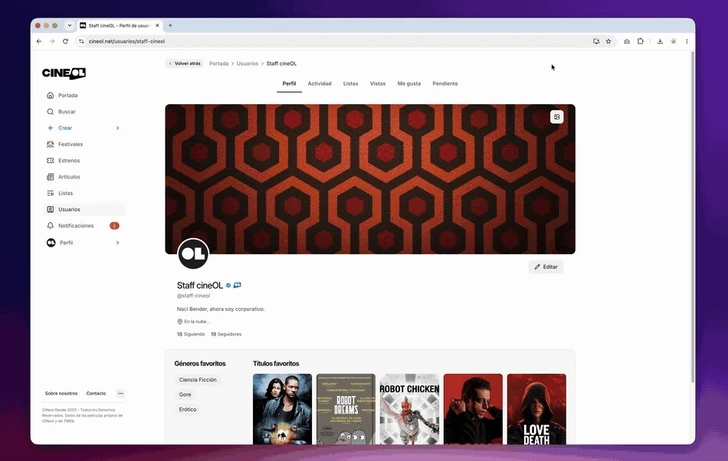Open Portada breadcrumb link
The height and width of the screenshot is (461, 728).
[219, 64]
